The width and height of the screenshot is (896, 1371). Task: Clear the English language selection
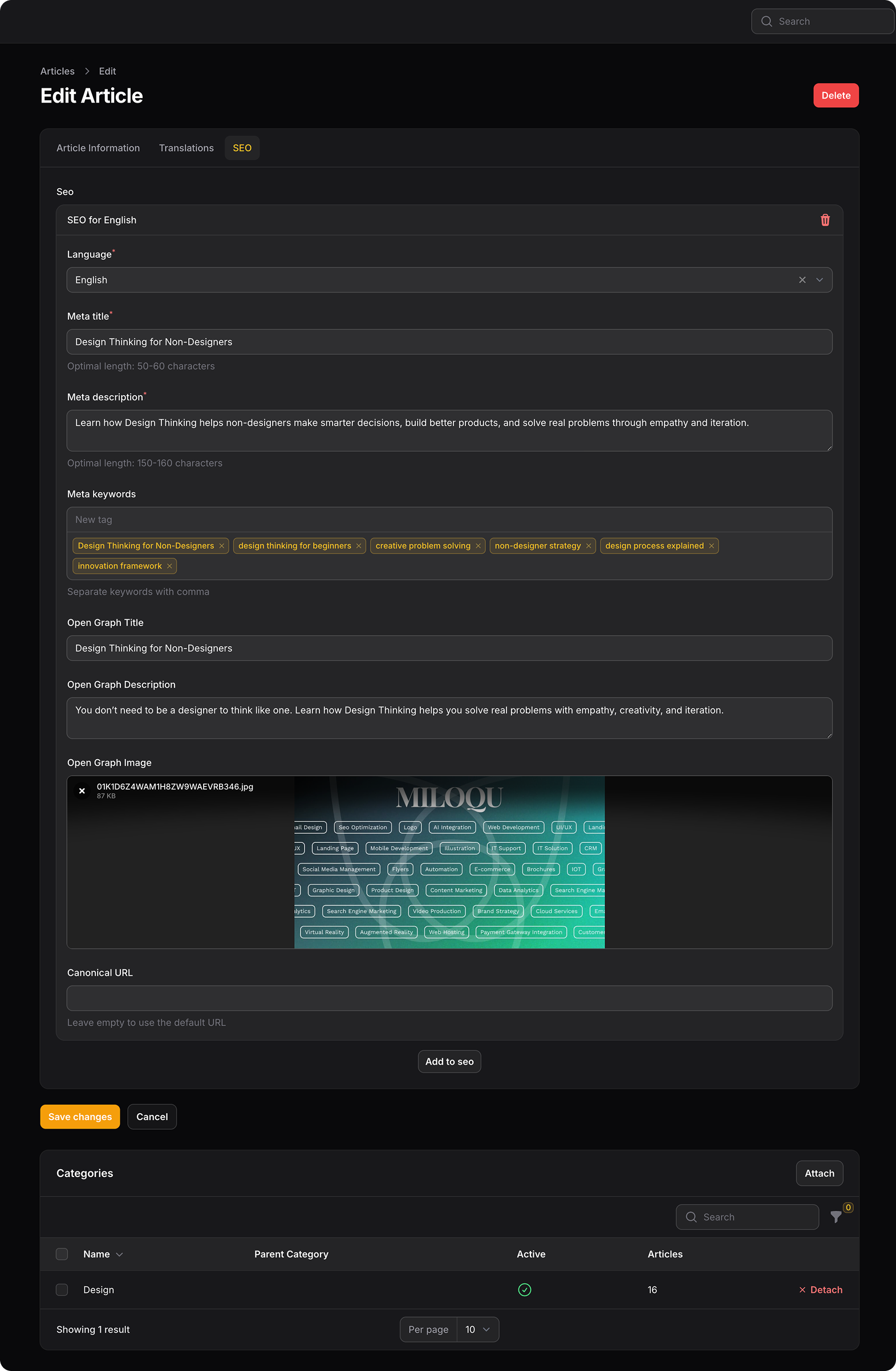click(x=801, y=280)
